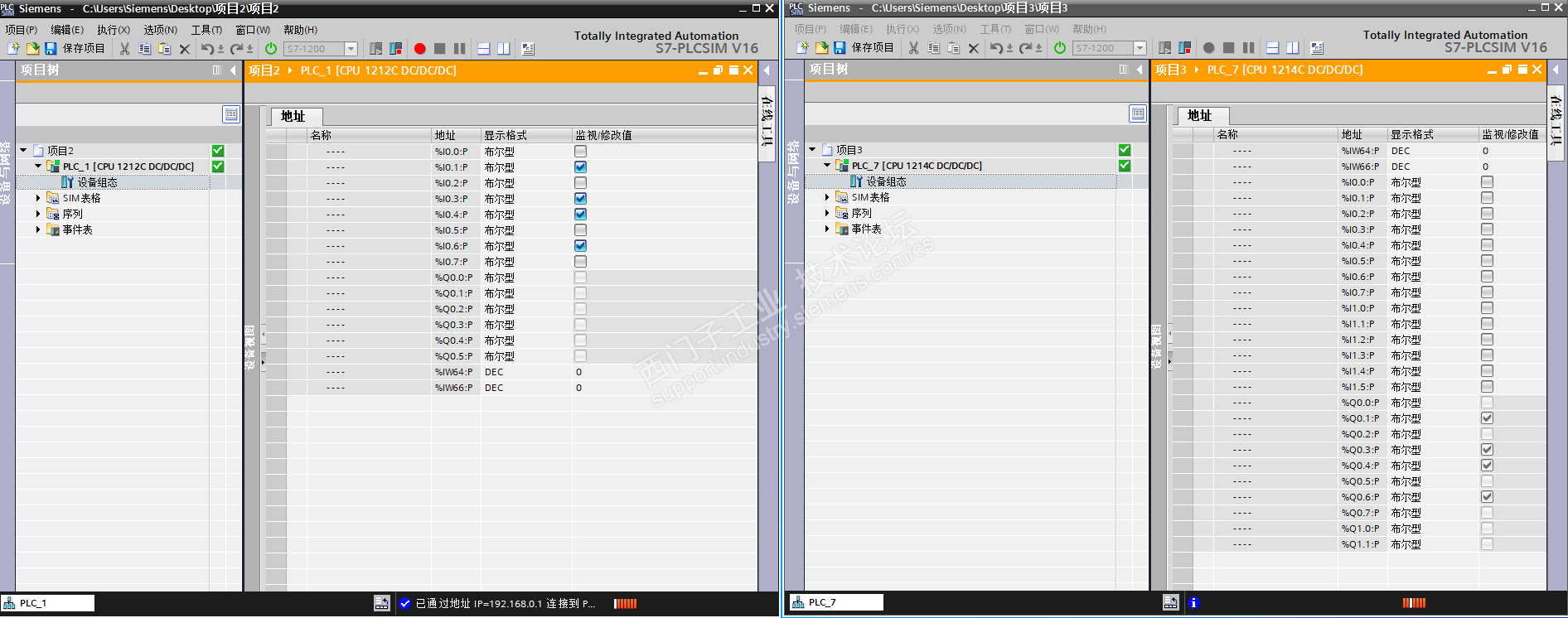Click the redo arrow in 项目2 window
Image resolution: width=1568 pixels, height=618 pixels.
pos(236,49)
